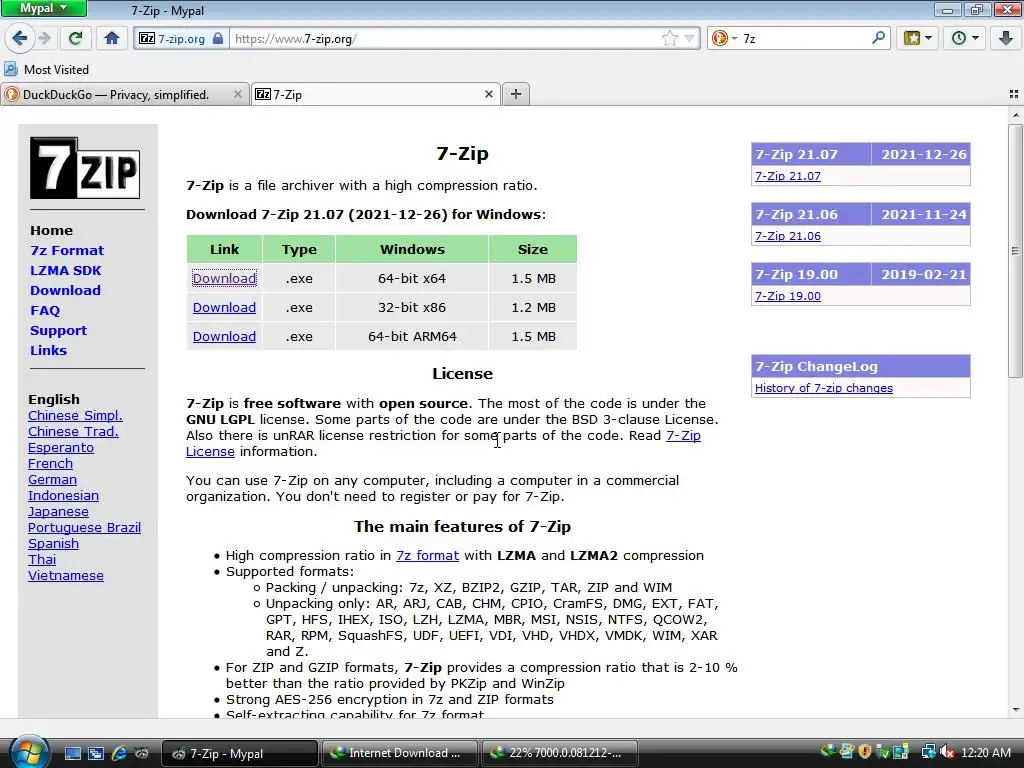The height and width of the screenshot is (768, 1024).
Task: Switch language to Chinese Trad.
Action: tap(73, 432)
